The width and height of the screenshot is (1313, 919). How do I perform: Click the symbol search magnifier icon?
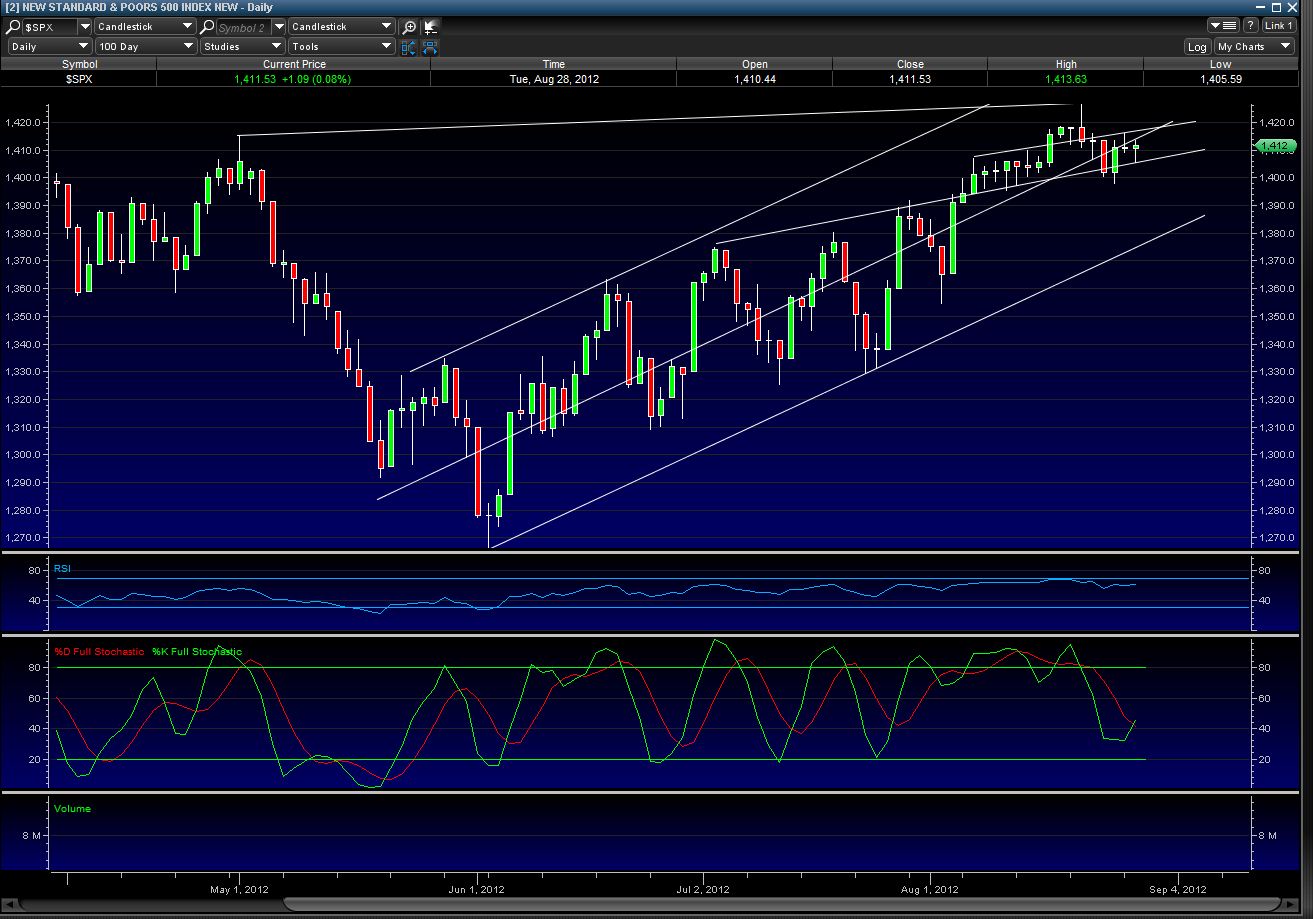pos(14,27)
